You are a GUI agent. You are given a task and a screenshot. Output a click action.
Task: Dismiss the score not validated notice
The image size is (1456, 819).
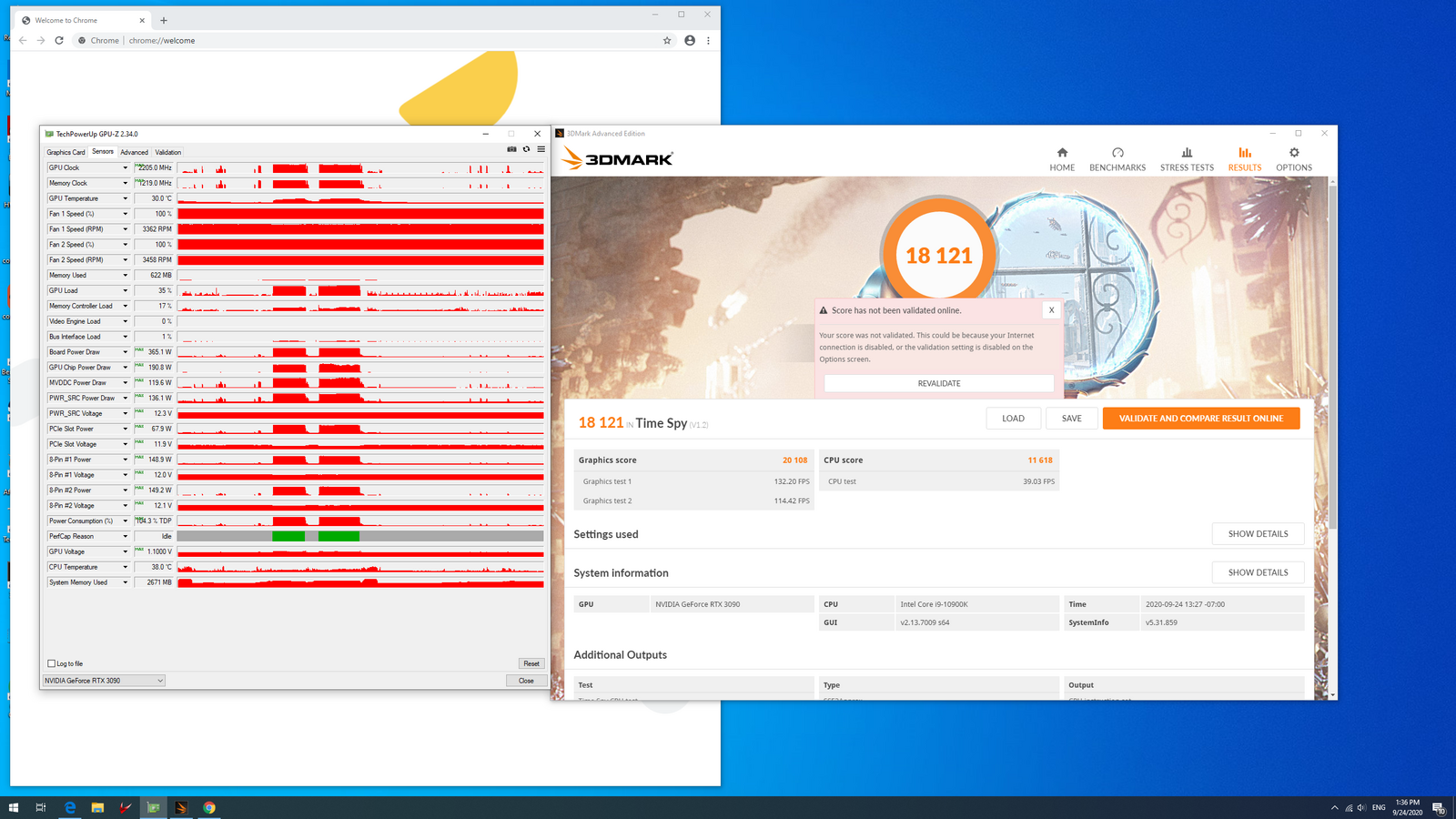tap(1051, 310)
